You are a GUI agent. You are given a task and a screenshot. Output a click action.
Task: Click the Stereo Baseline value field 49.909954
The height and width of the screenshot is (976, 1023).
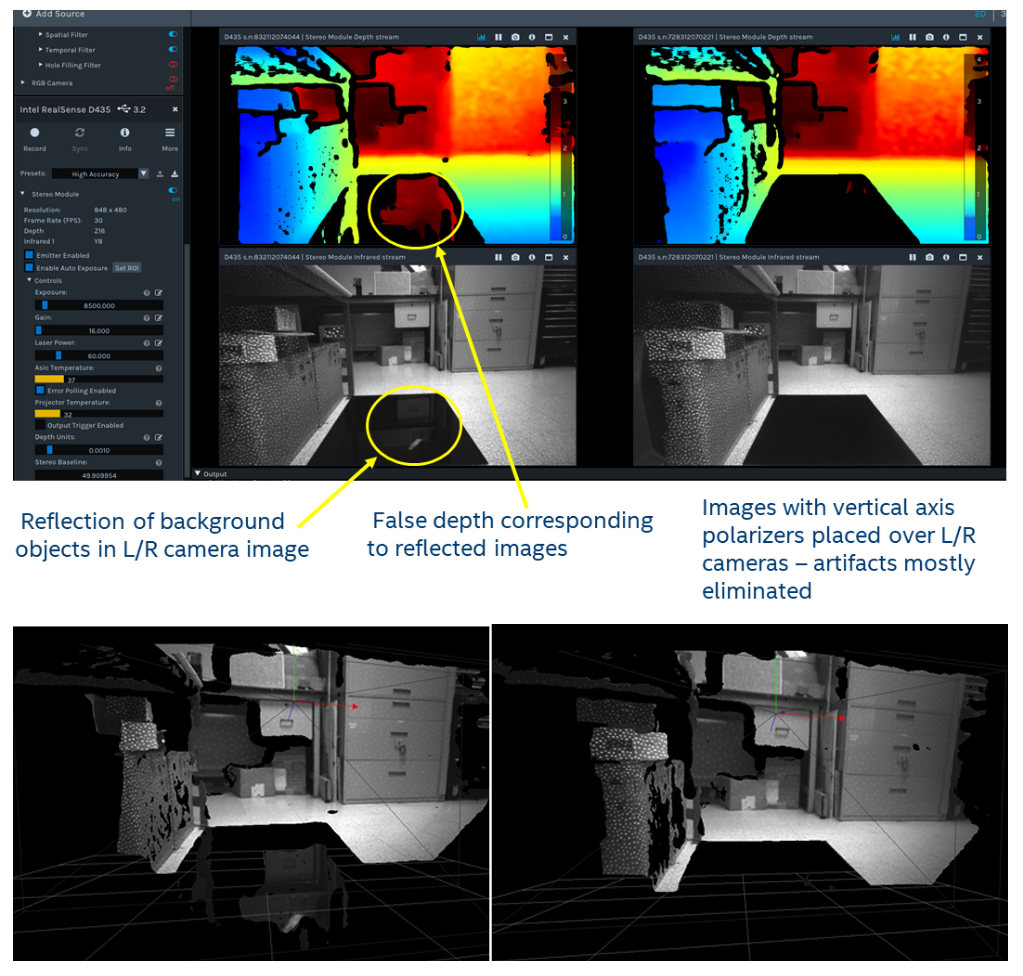pyautogui.click(x=99, y=475)
